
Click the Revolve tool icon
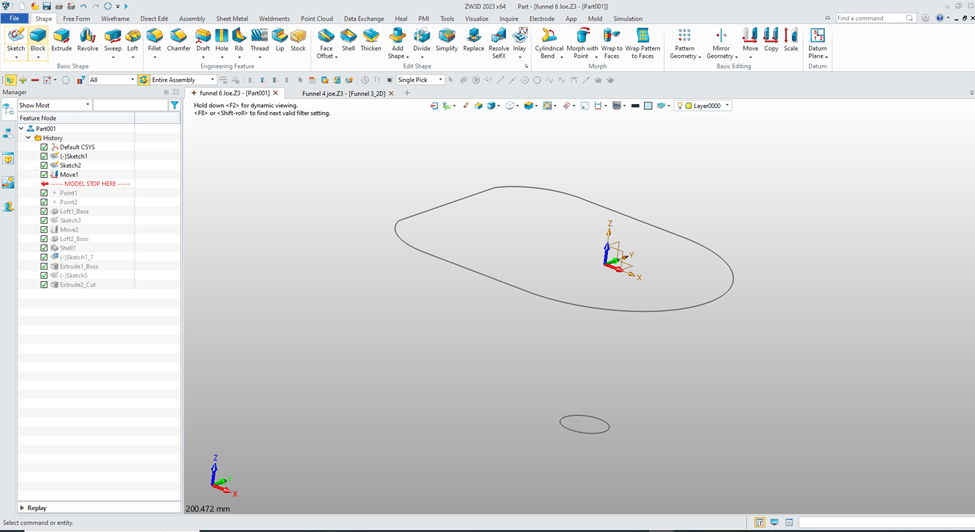pos(88,40)
